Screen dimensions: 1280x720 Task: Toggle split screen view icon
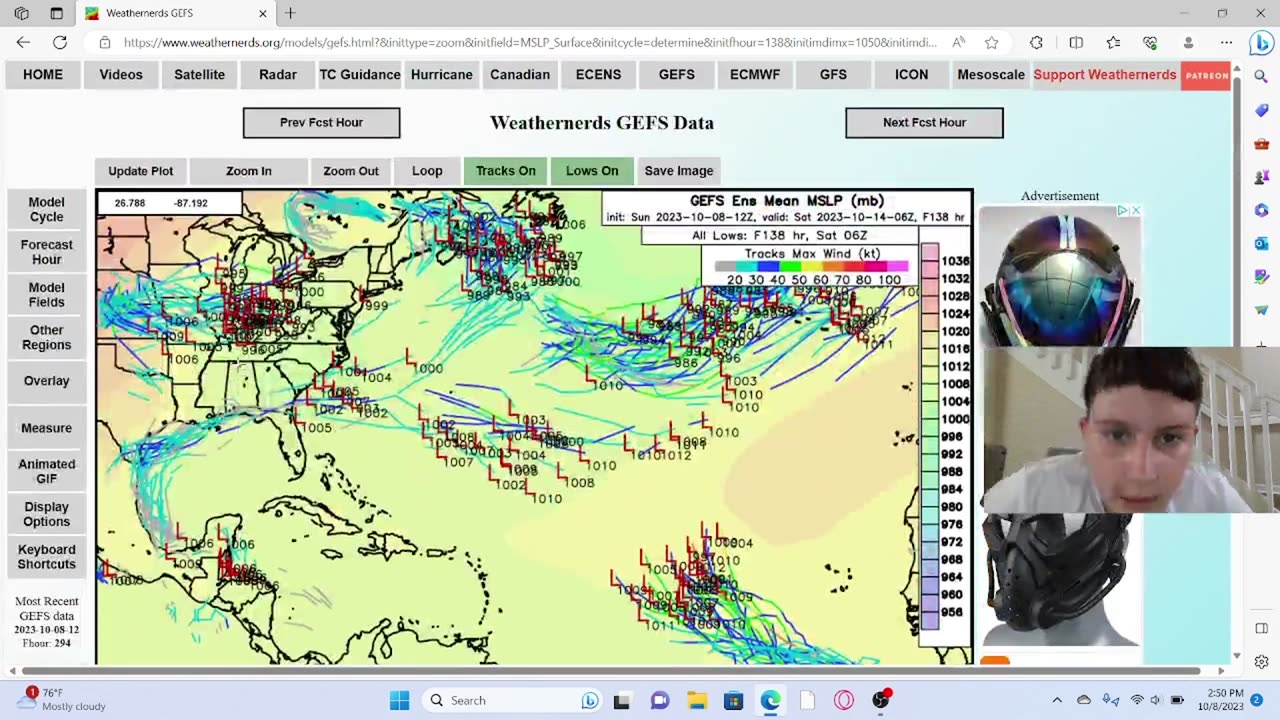pos(1076,43)
